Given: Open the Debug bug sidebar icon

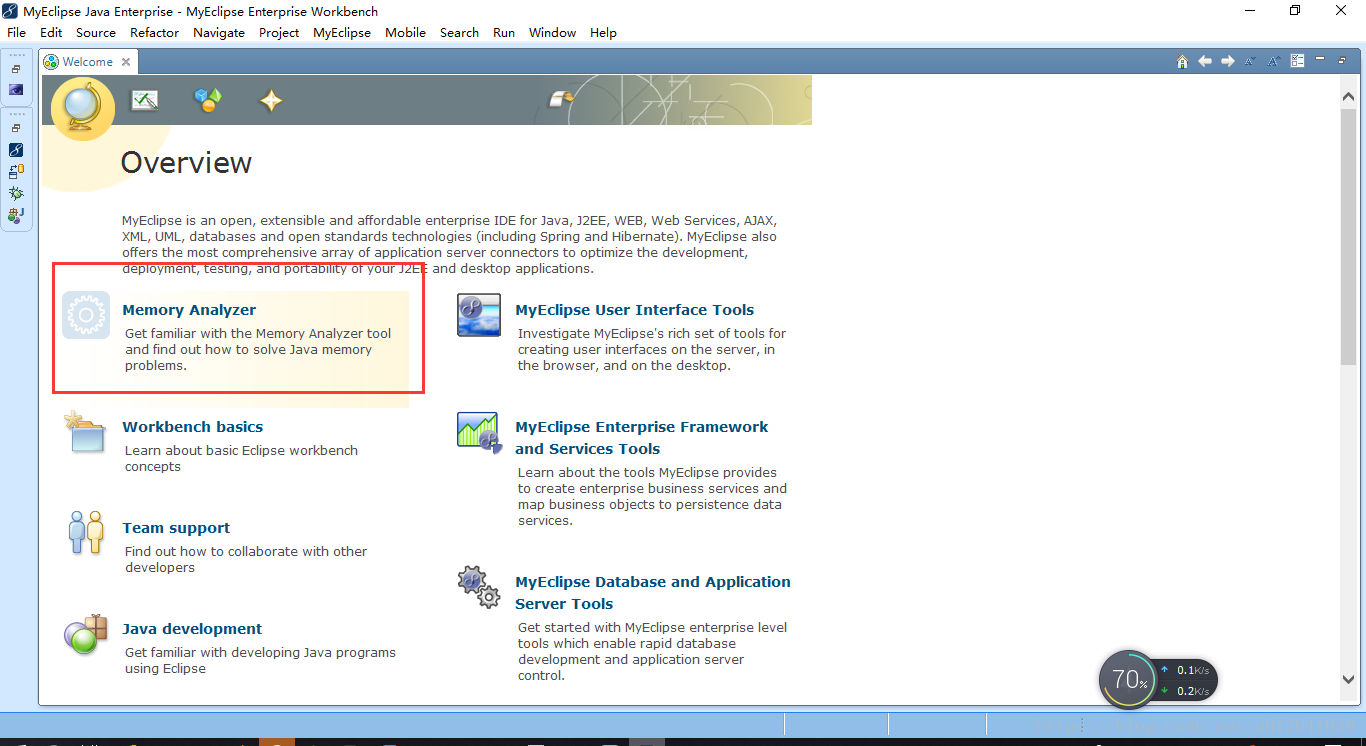Looking at the screenshot, I should tap(16, 193).
